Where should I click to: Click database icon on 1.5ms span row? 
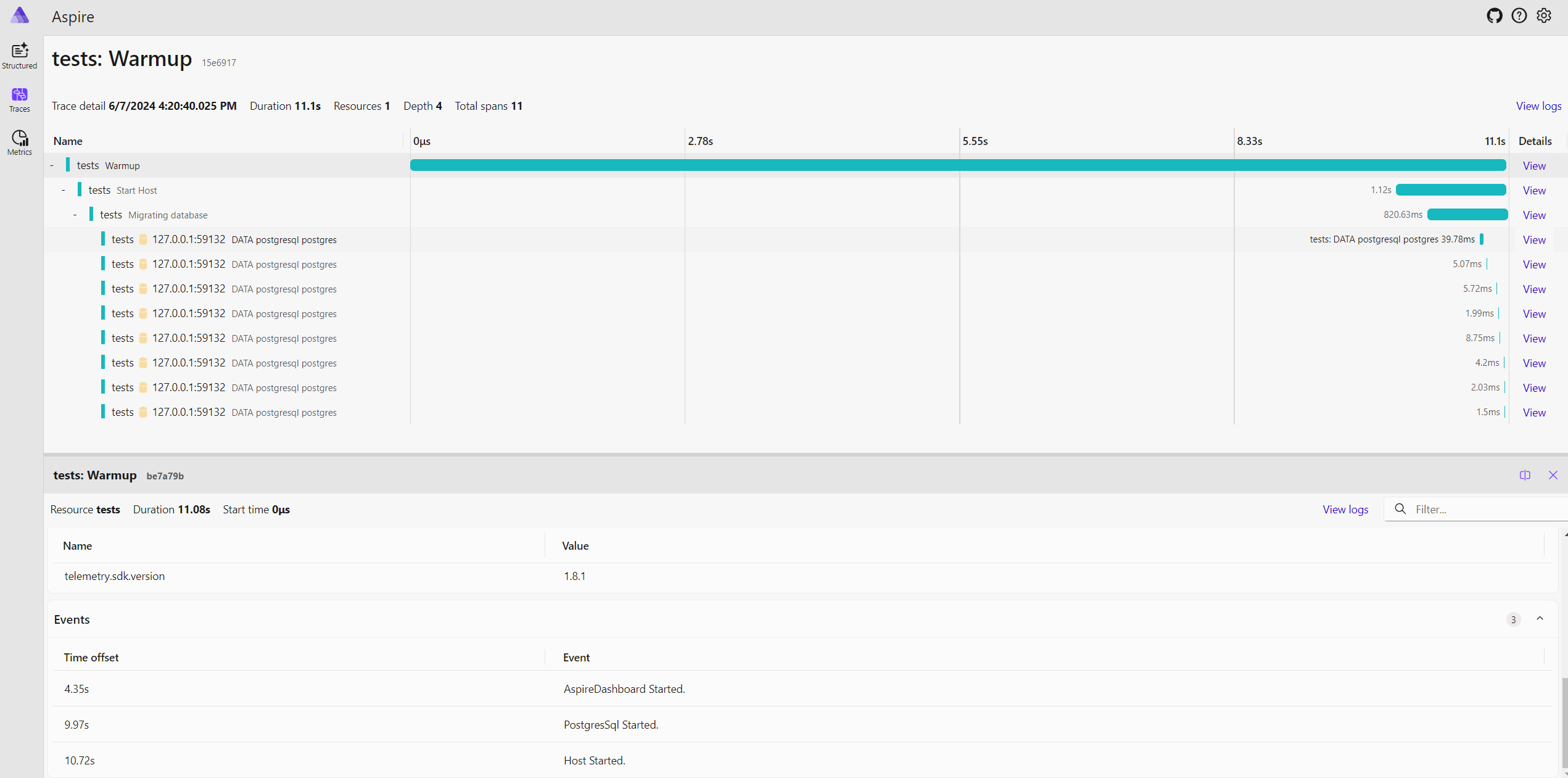pyautogui.click(x=143, y=412)
